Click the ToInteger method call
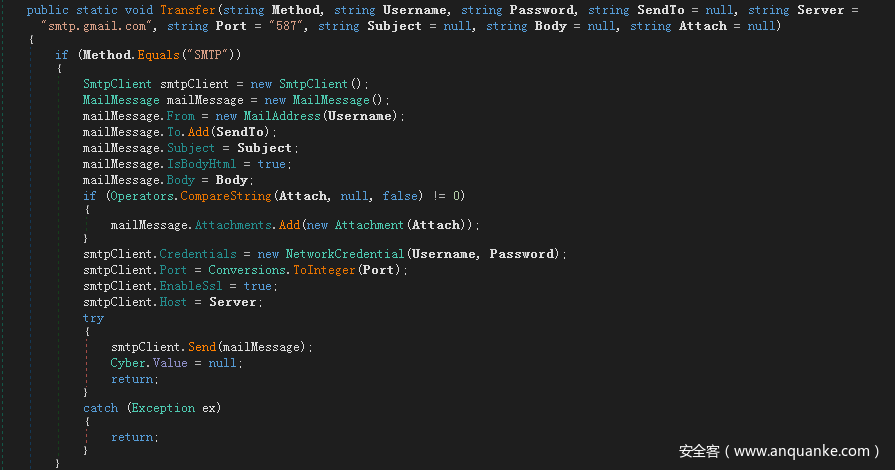Image resolution: width=895 pixels, height=470 pixels. tap(323, 270)
